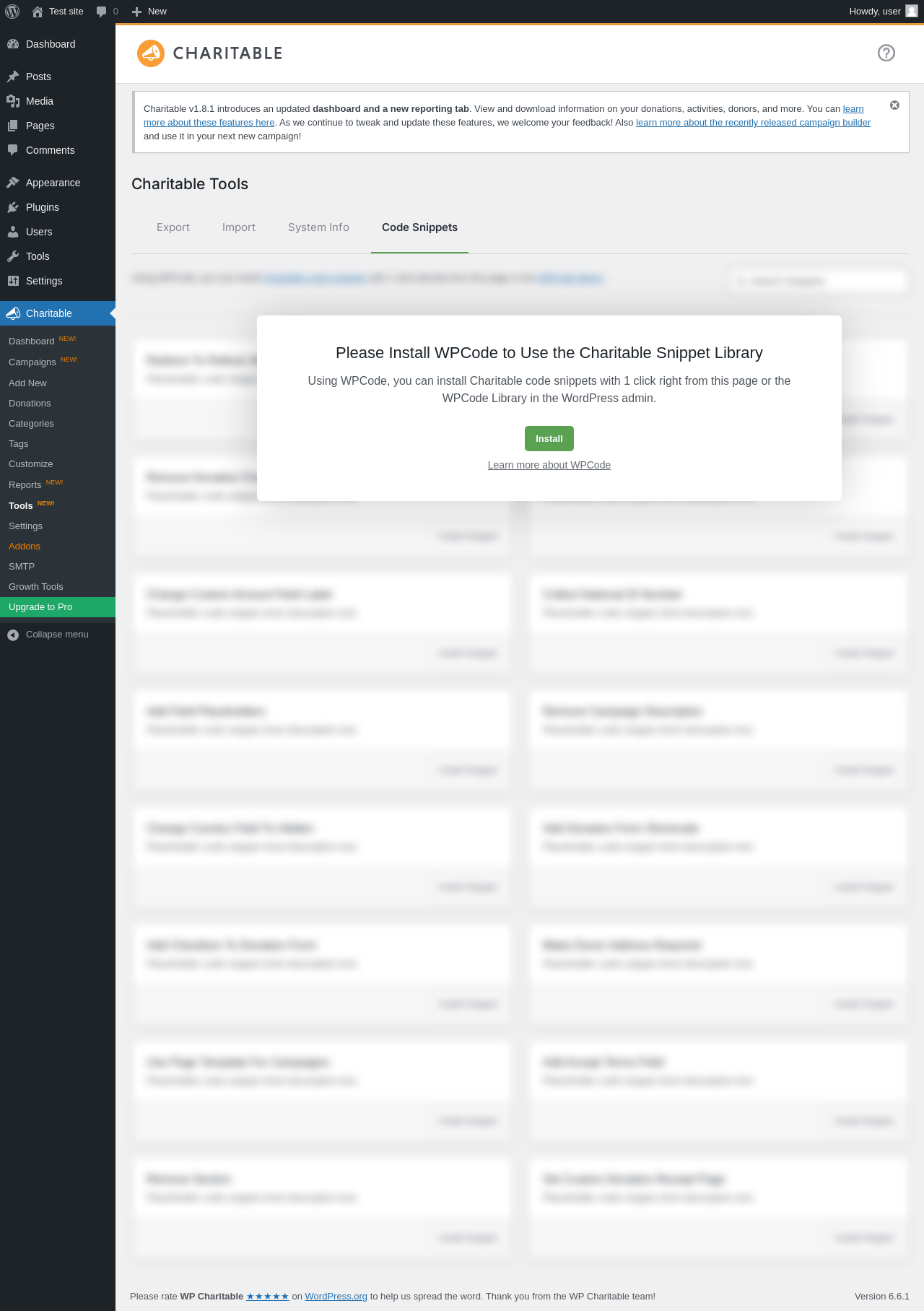Open the comments bubble icon in admin bar
This screenshot has height=1311, width=924.
coord(102,12)
